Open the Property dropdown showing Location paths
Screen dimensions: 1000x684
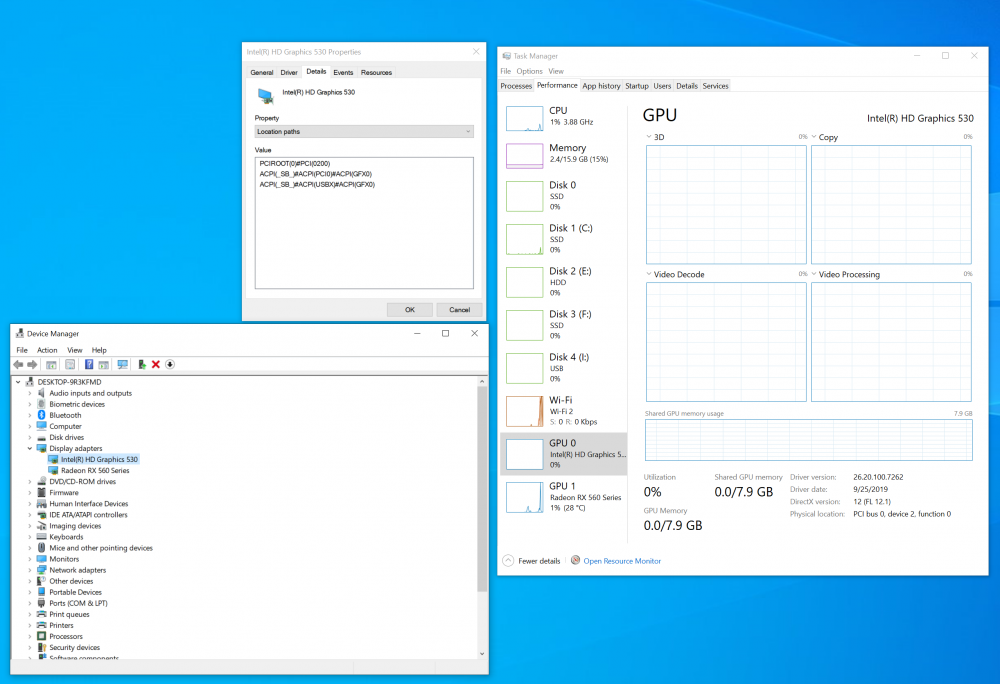pos(364,131)
